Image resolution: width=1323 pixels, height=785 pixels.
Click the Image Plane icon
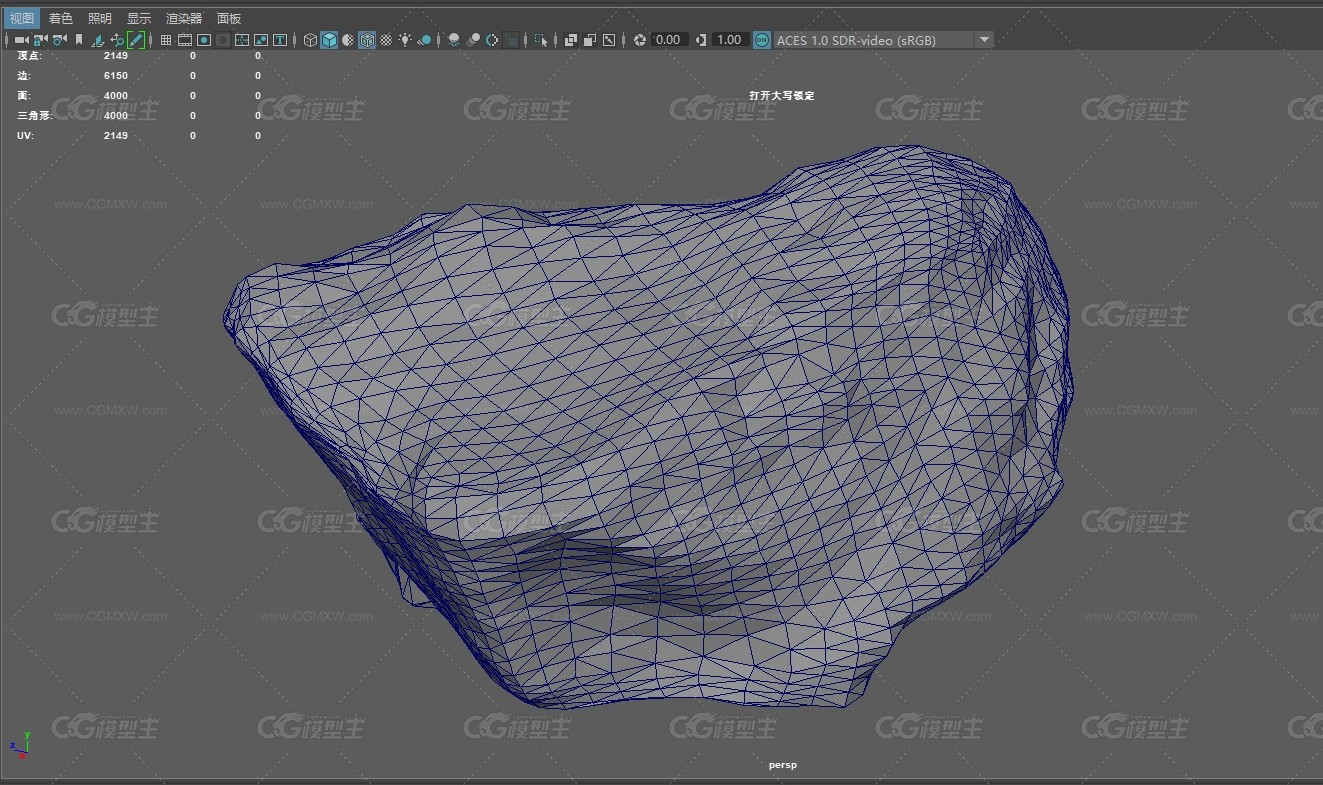pyautogui.click(x=99, y=40)
